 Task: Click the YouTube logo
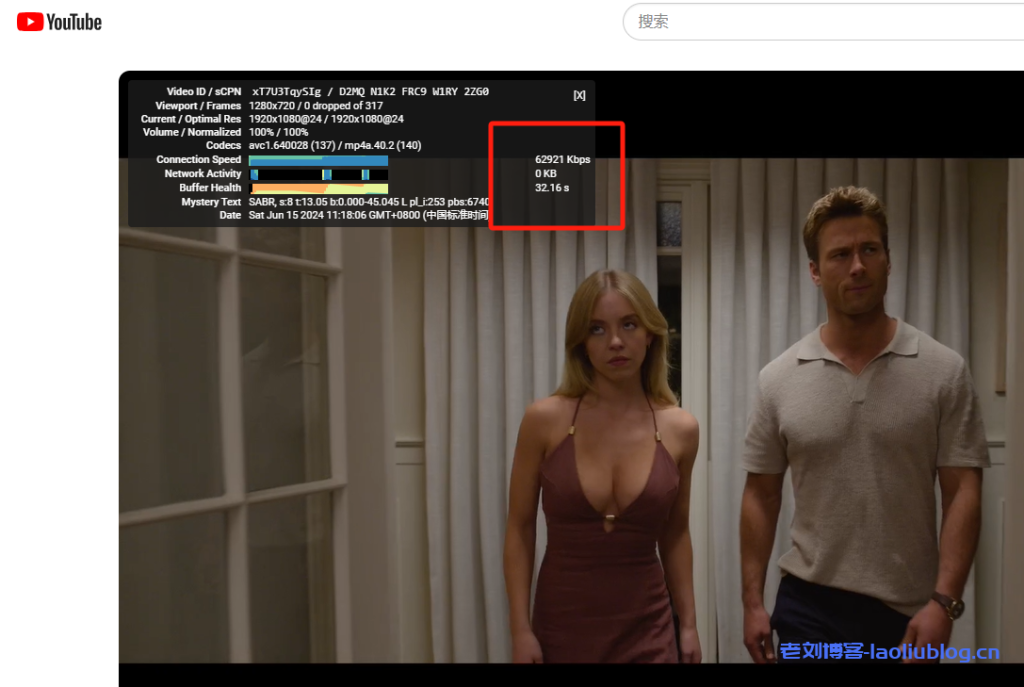click(60, 22)
